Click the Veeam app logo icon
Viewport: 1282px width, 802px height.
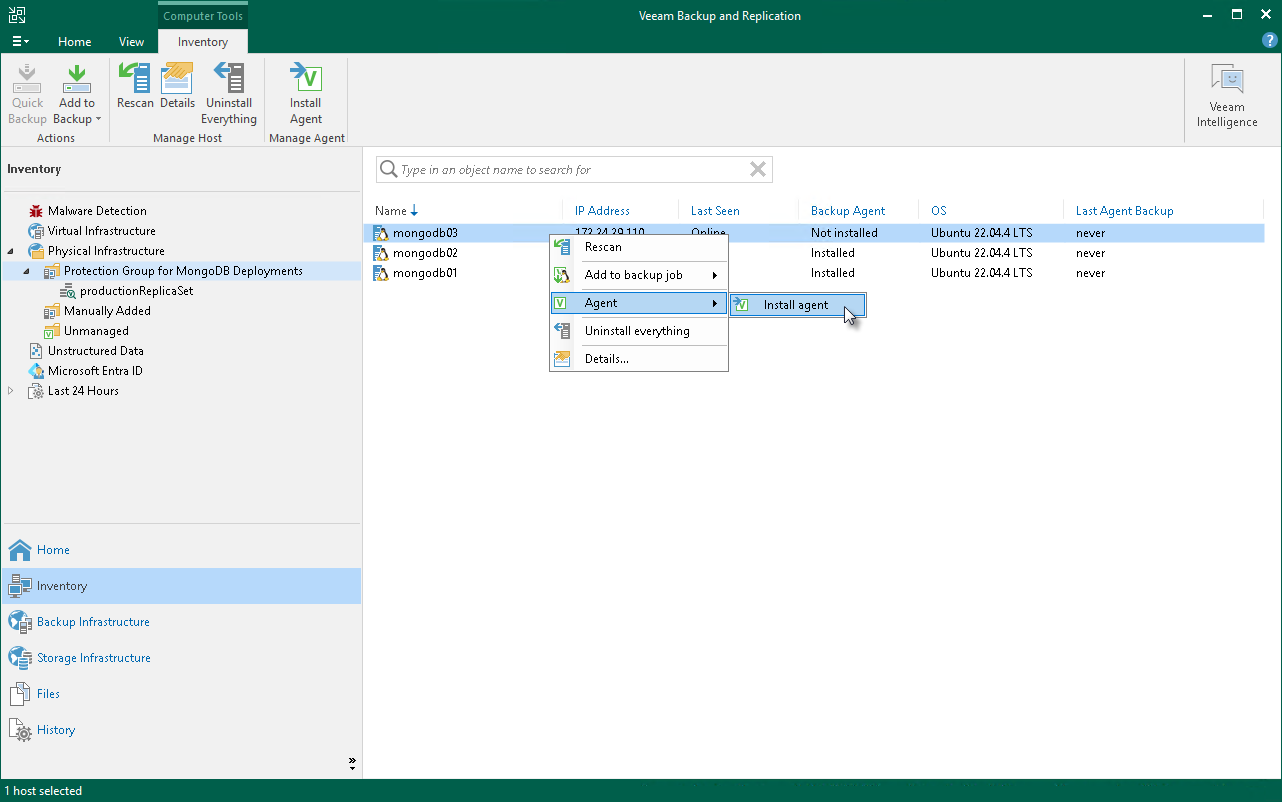click(x=18, y=15)
